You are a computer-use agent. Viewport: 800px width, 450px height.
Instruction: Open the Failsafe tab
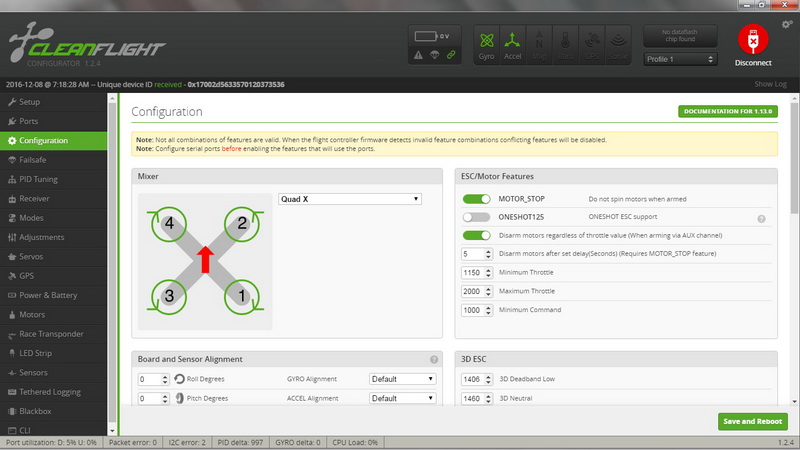point(54,160)
